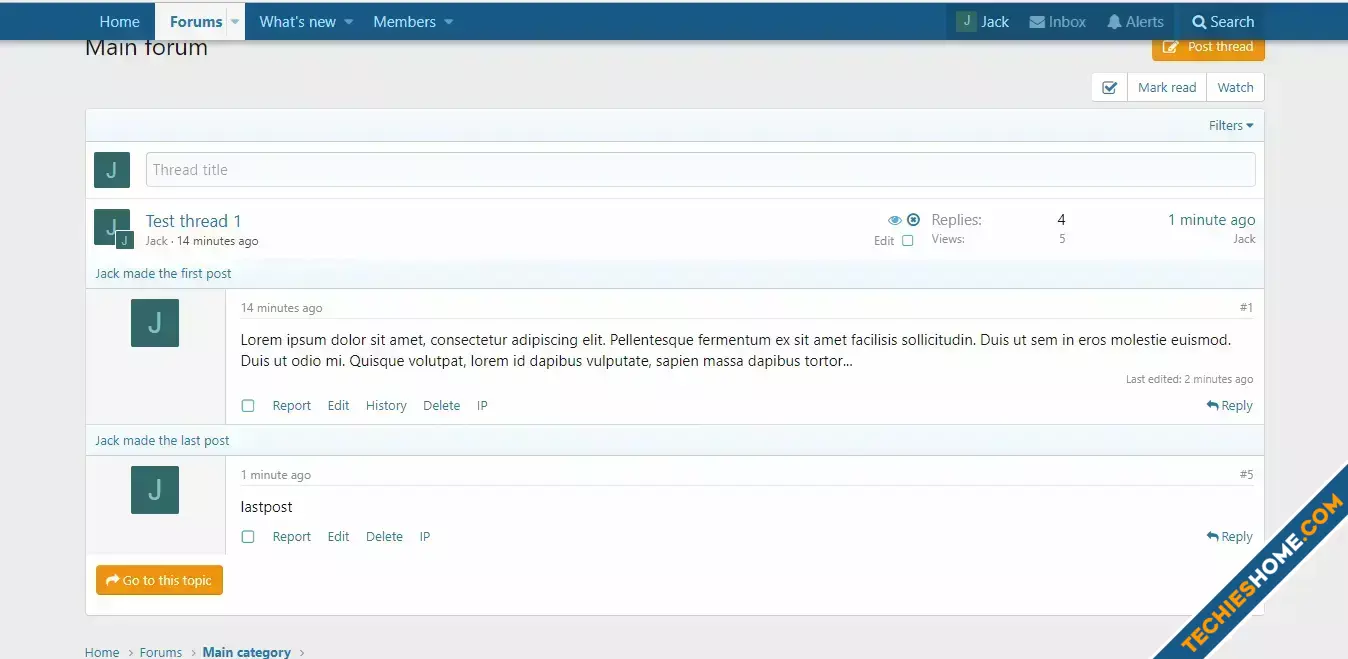Select the Forums tab
Viewport: 1348px width, 659px height.
pyautogui.click(x=196, y=21)
